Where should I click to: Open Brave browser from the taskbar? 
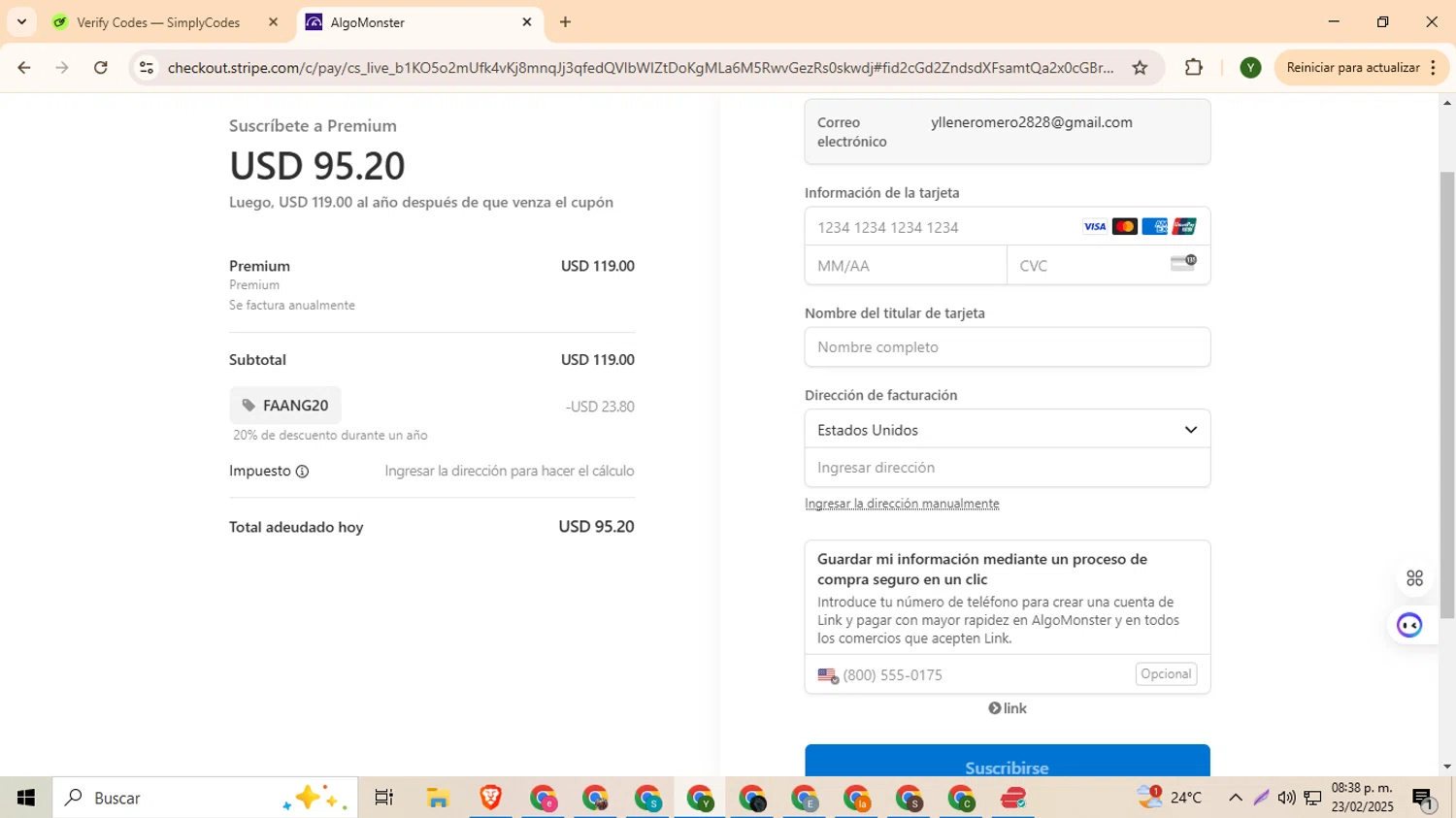point(490,798)
